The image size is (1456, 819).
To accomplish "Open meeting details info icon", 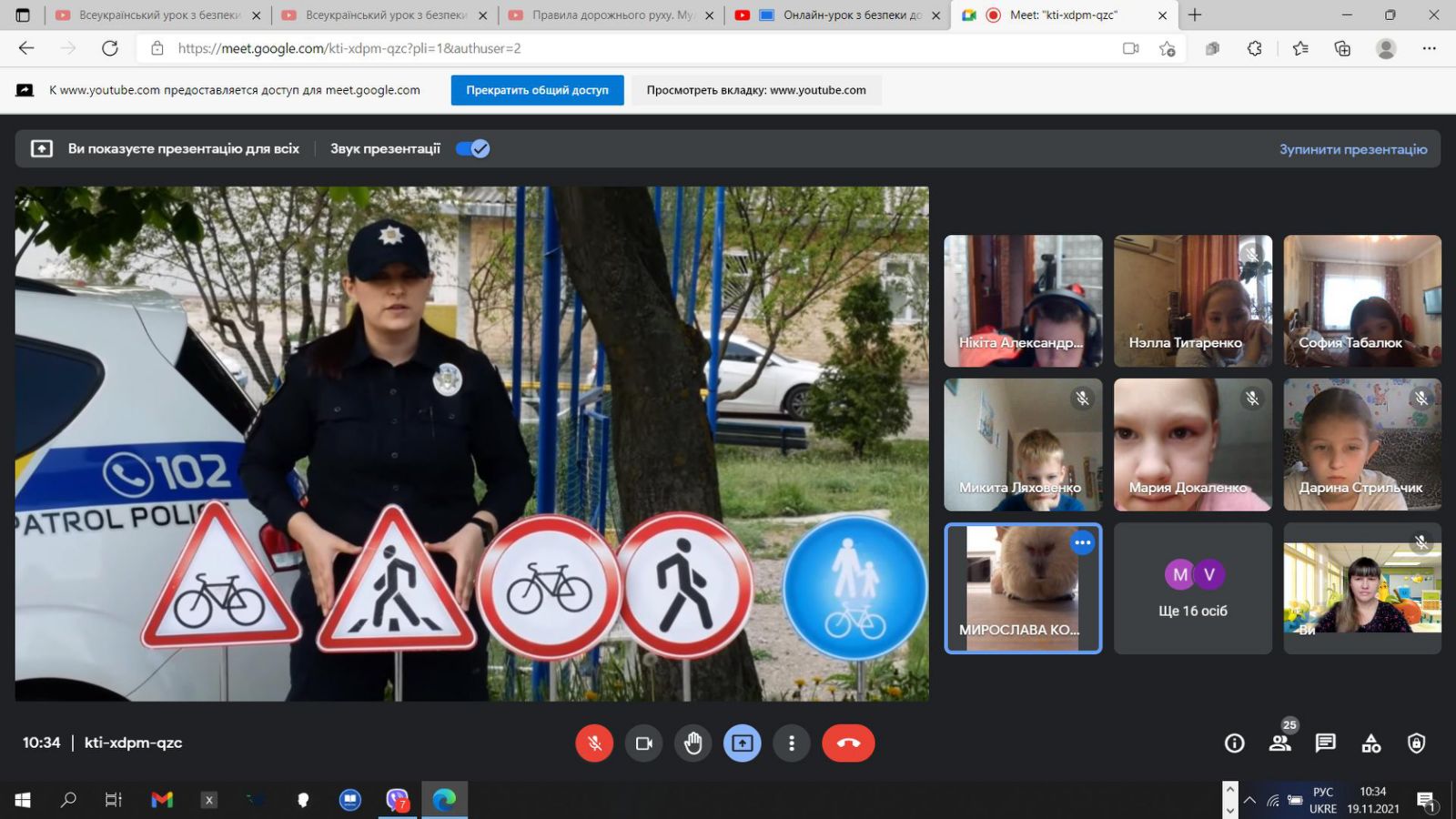I will [1234, 743].
